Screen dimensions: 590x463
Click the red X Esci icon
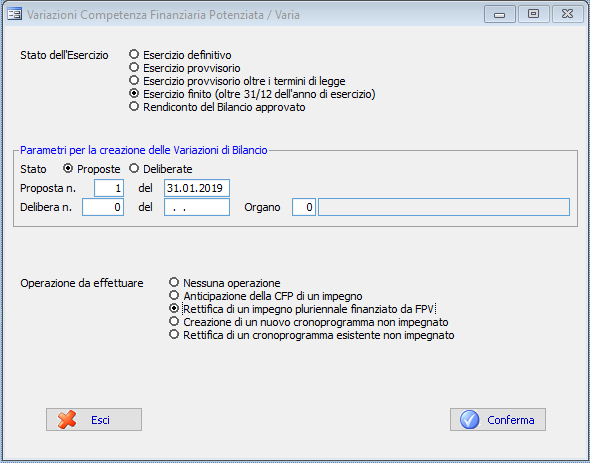pos(67,420)
